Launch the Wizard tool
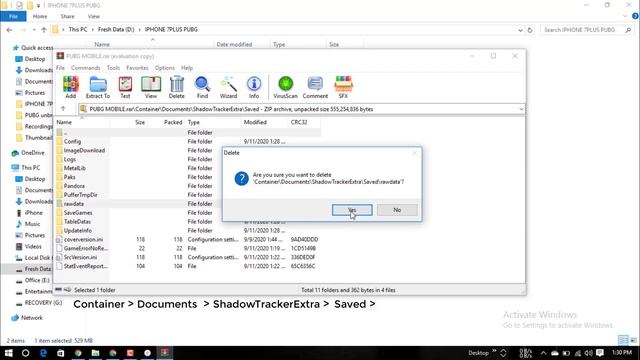 [x=229, y=87]
